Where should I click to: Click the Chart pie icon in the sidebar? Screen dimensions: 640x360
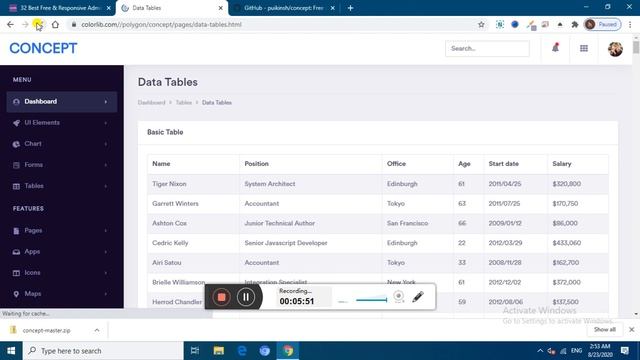(16, 144)
